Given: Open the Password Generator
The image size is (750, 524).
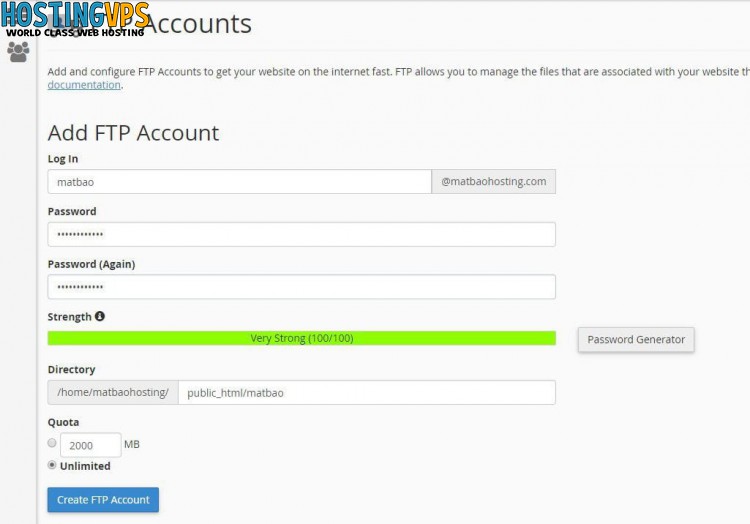Looking at the screenshot, I should point(636,339).
